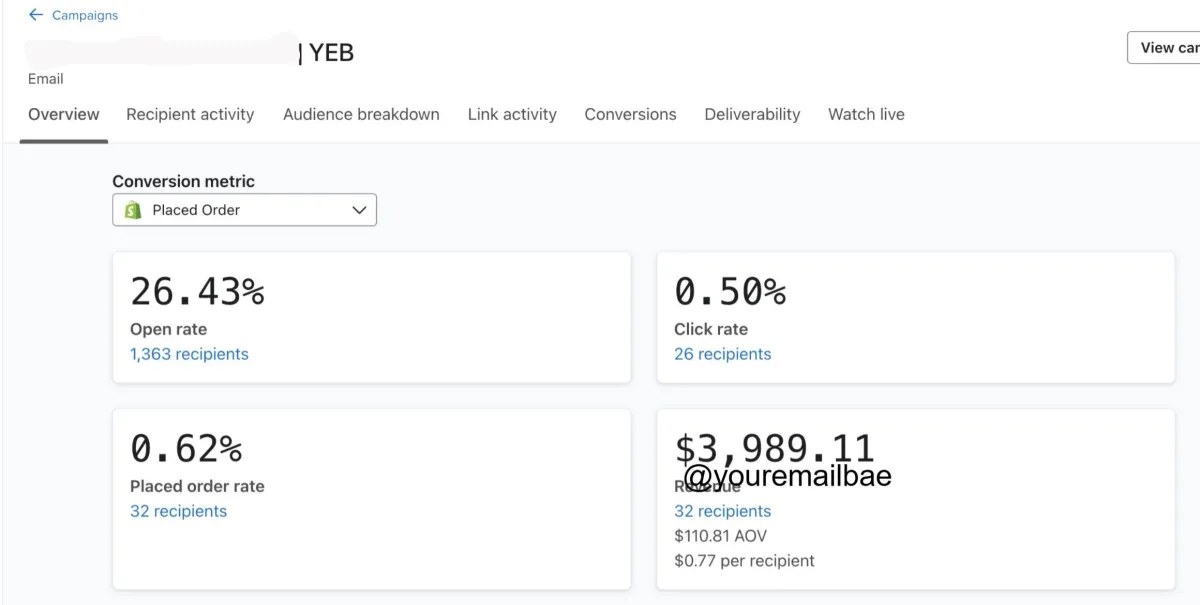View 32 recipients under Placed order rate
The image size is (1200, 605).
(x=178, y=511)
